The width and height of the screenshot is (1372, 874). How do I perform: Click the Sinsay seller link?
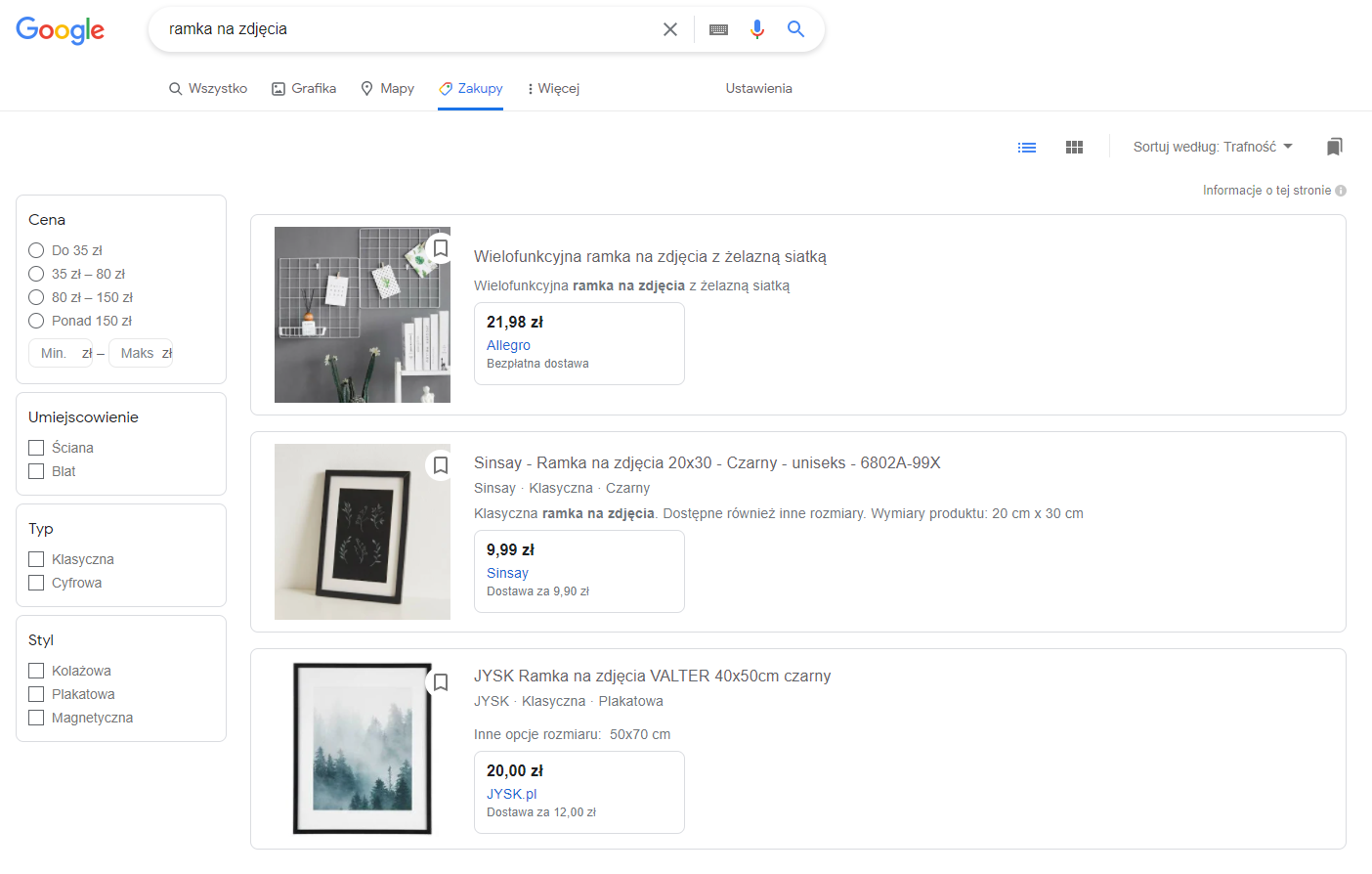coord(507,573)
